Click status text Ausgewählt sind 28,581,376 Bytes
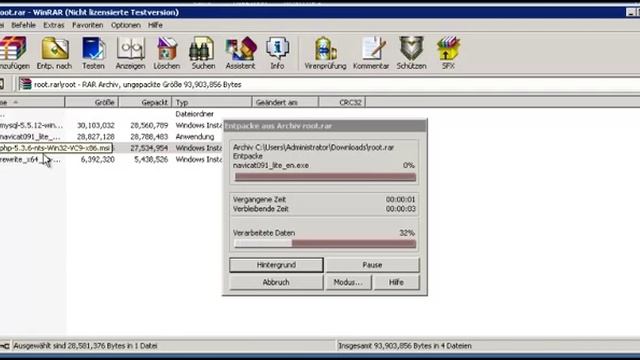 coord(85,346)
